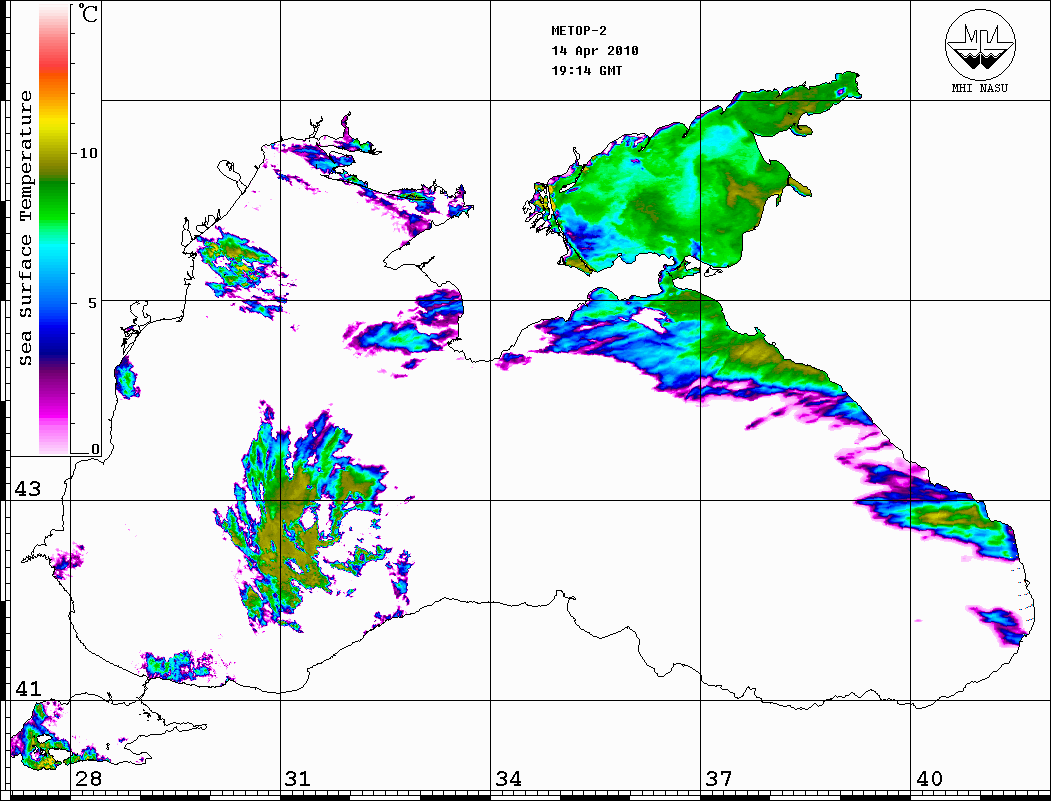Image resolution: width=1051 pixels, height=801 pixels.
Task: Click the longitude label "34"
Action: coord(508,778)
